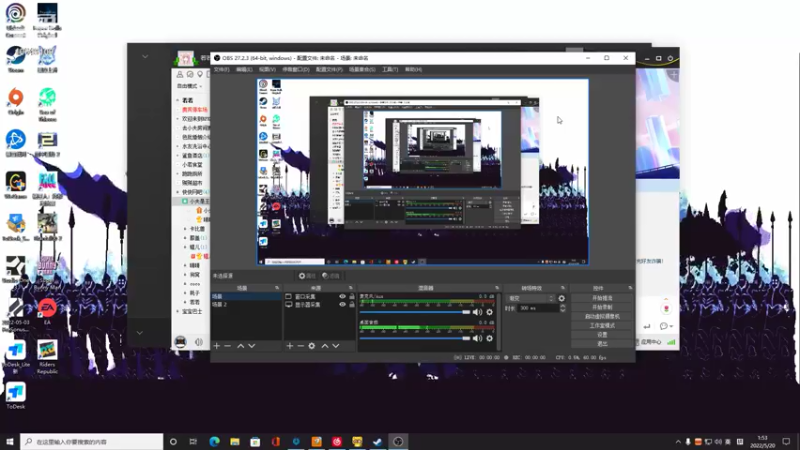Viewport: 800px width, 450px height.
Task: Pop out the 控件 dock panel
Action: 630,288
